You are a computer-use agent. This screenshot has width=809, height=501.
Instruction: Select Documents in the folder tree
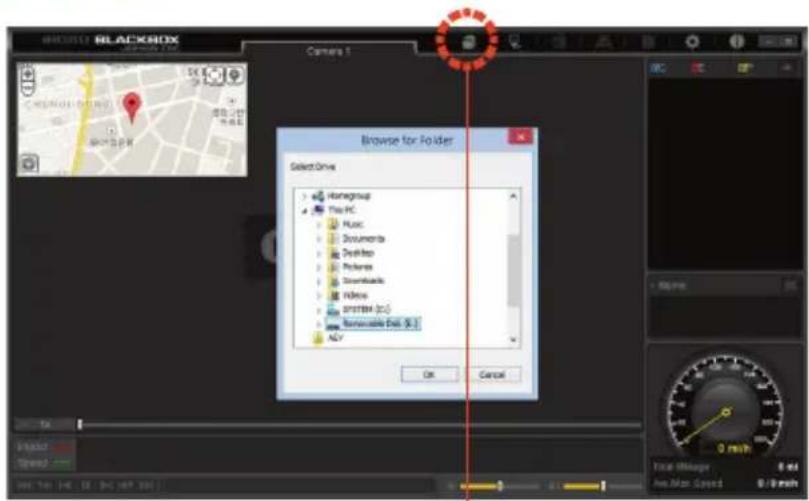pos(364,239)
